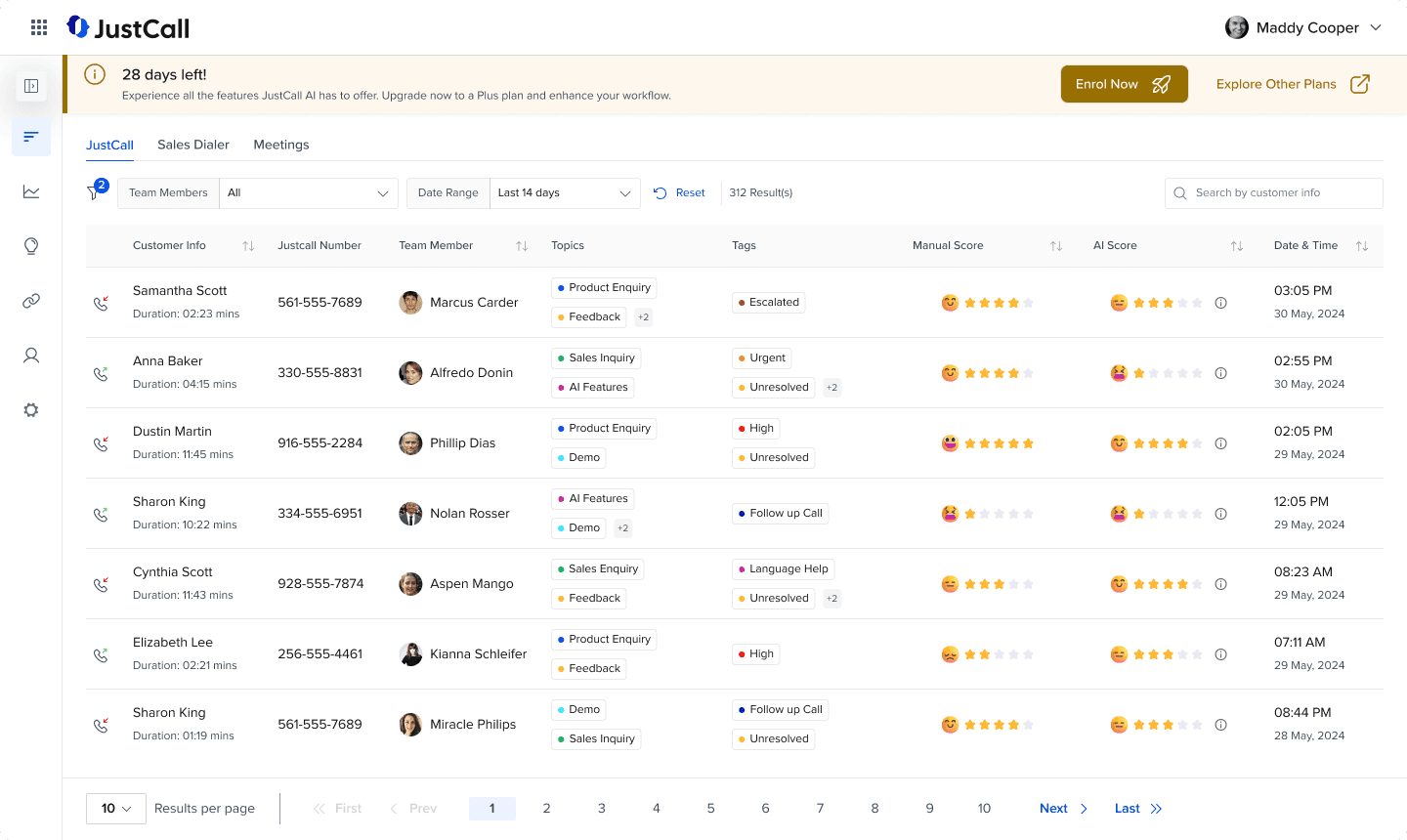
Task: Click AI score info icon for Cynthia Scott
Action: 1220,584
